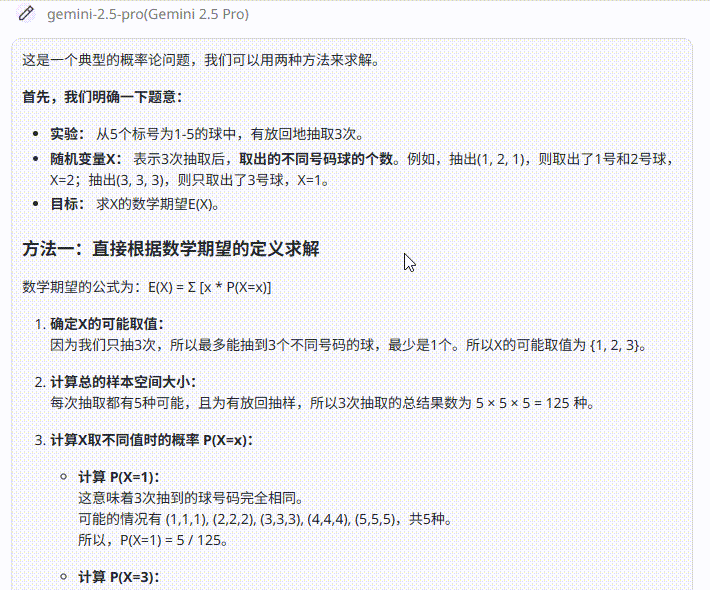The width and height of the screenshot is (710, 590).
Task: Click the text 5 × 5 × 5 = 125 种
Action: click(535, 403)
